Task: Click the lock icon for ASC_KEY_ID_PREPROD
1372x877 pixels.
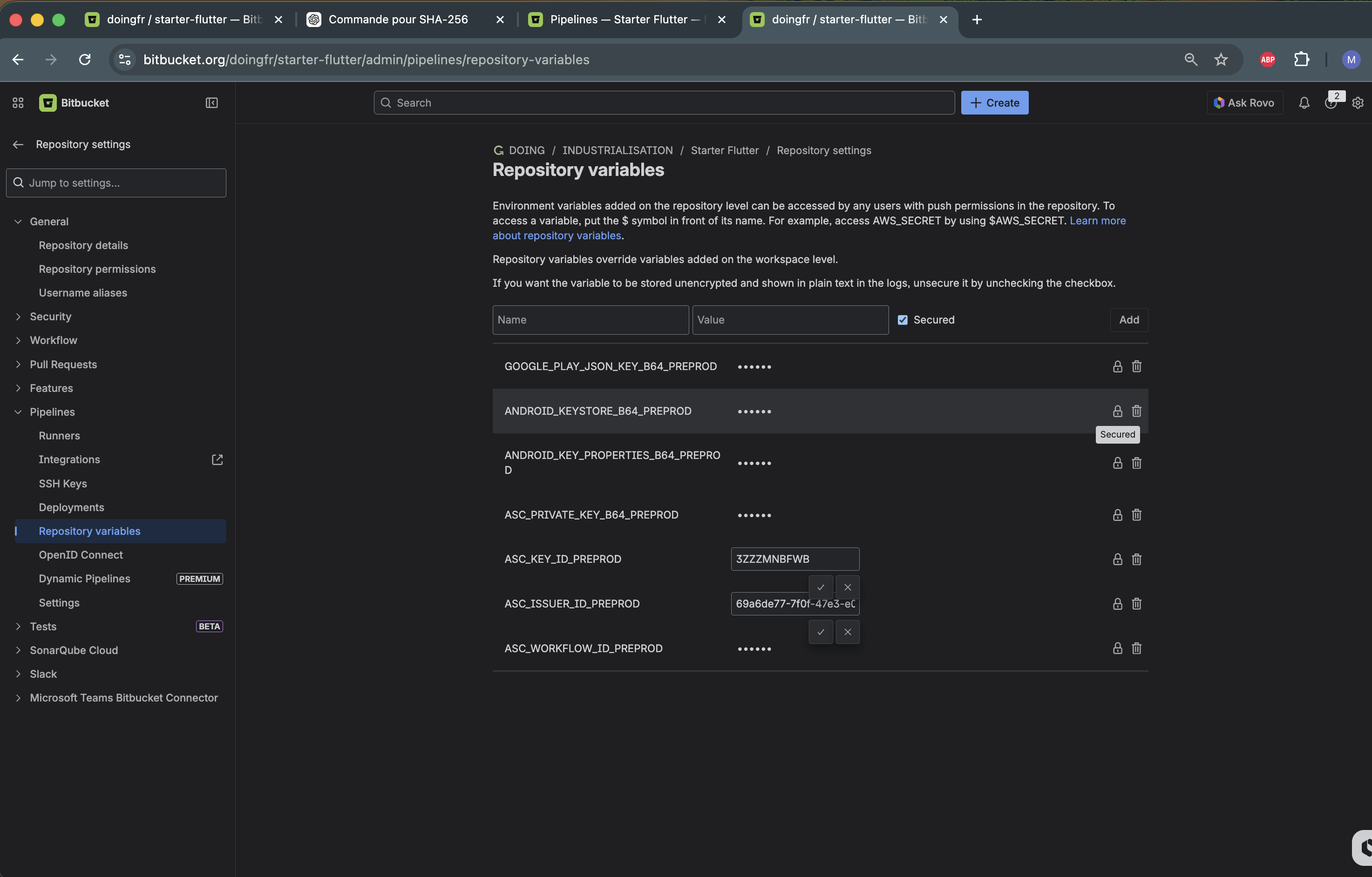Action: click(x=1117, y=559)
